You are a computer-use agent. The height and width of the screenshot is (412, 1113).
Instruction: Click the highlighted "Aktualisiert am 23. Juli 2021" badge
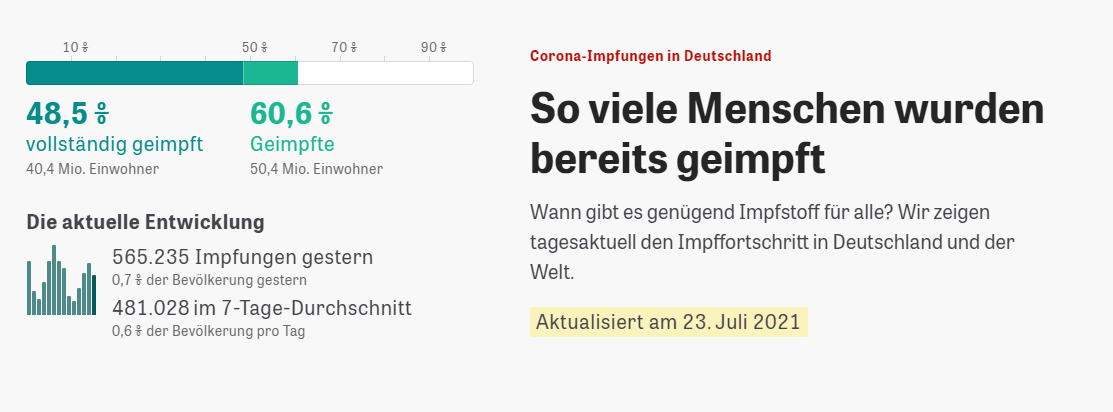point(668,322)
